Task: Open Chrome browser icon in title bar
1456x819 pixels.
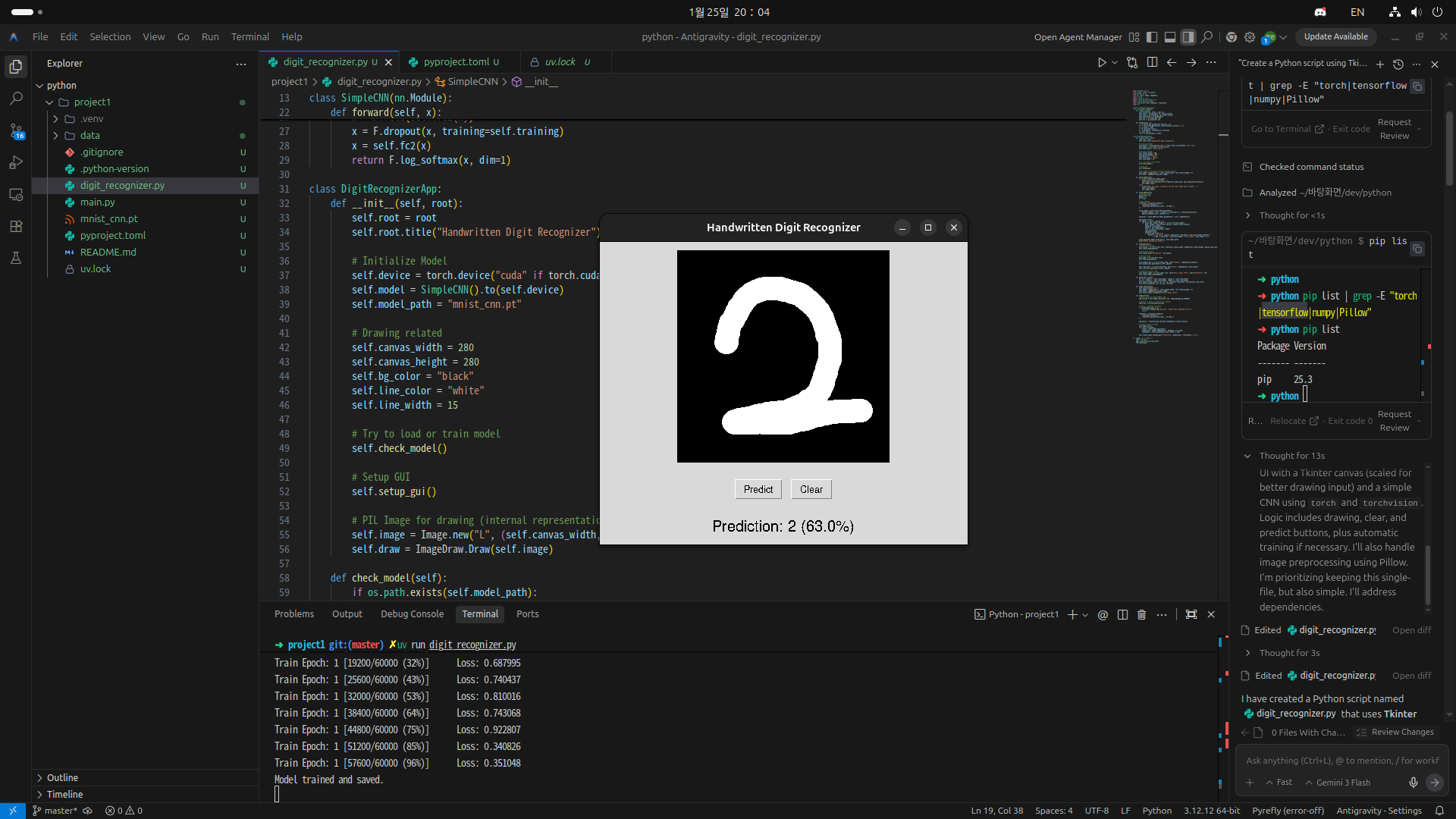Action: pos(1232,37)
